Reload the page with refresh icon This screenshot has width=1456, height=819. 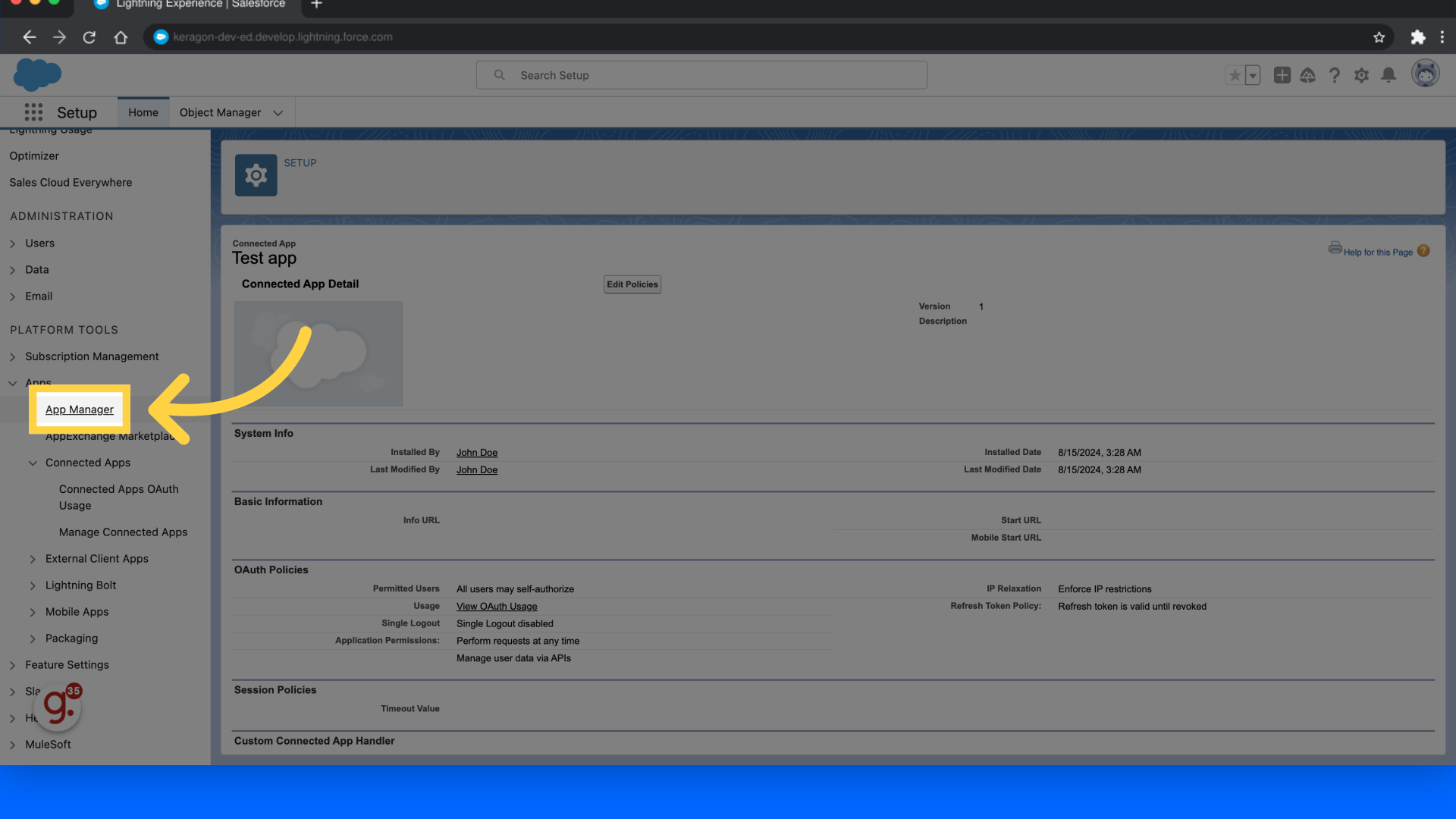tap(89, 36)
